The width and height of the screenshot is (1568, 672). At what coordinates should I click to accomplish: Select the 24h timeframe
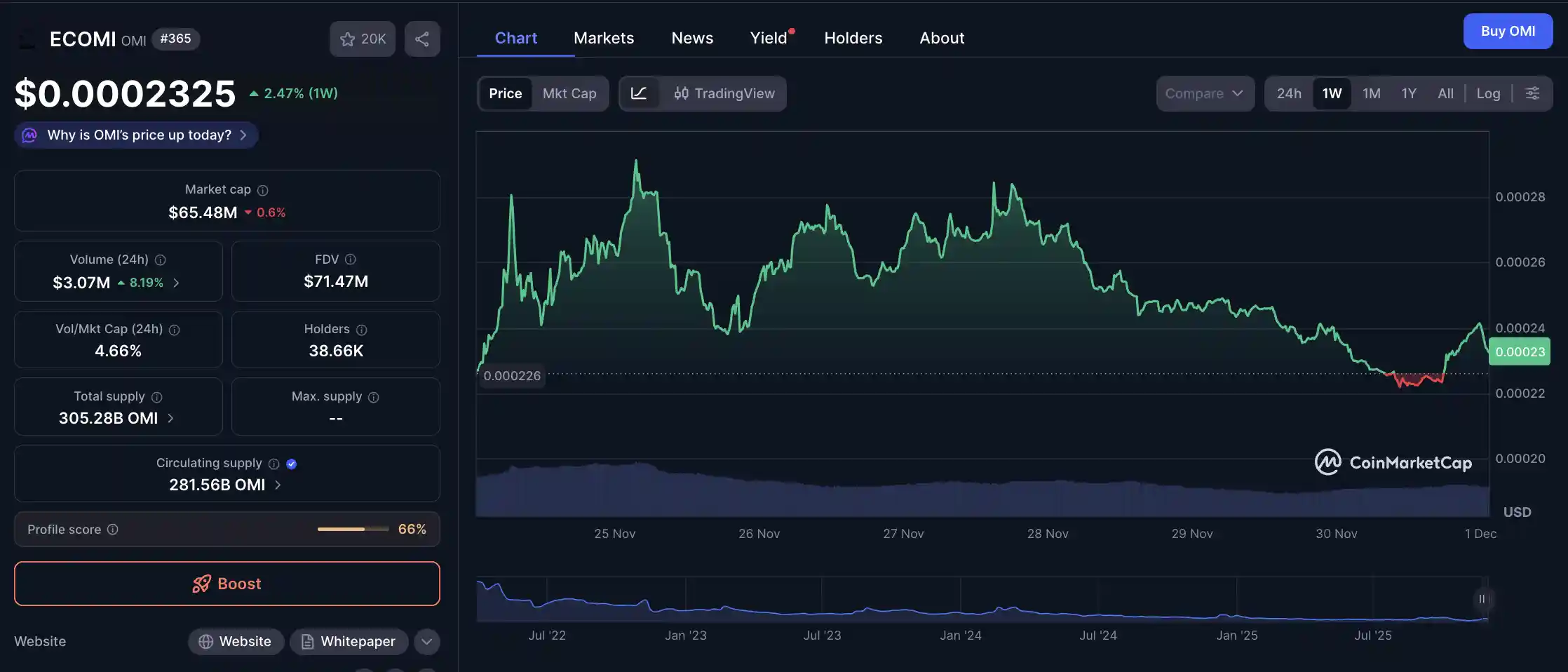(1288, 93)
